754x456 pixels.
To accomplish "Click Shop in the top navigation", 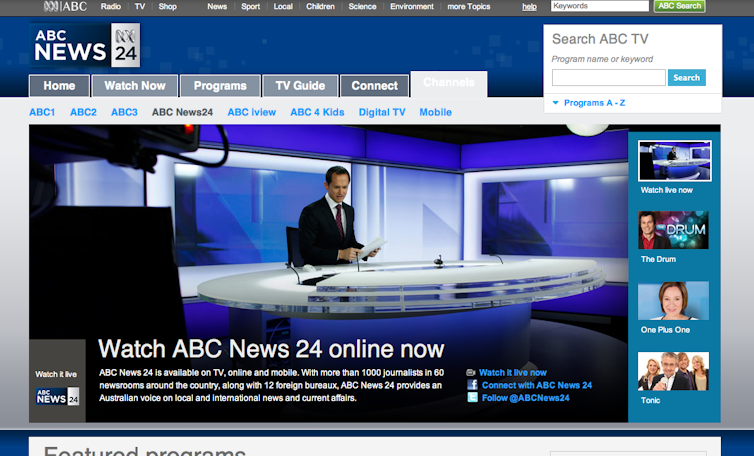I will coord(167,6).
